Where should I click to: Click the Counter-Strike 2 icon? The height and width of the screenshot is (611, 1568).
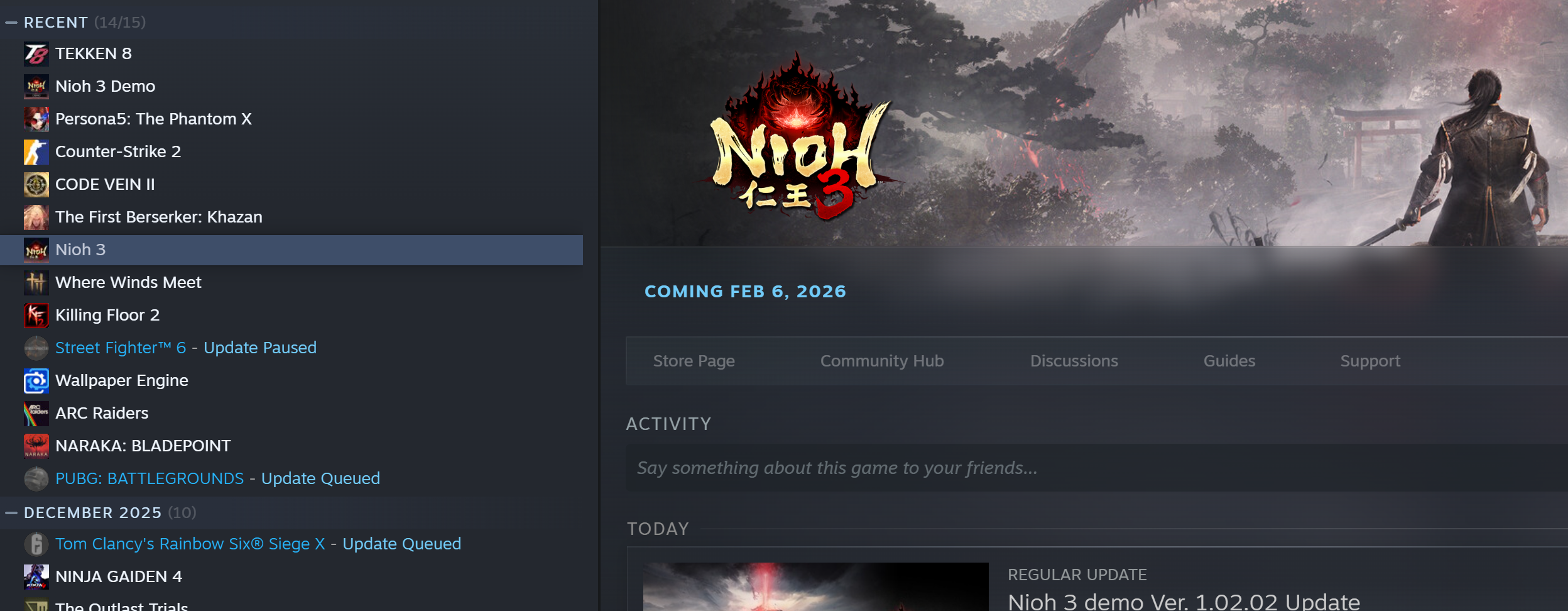[36, 151]
